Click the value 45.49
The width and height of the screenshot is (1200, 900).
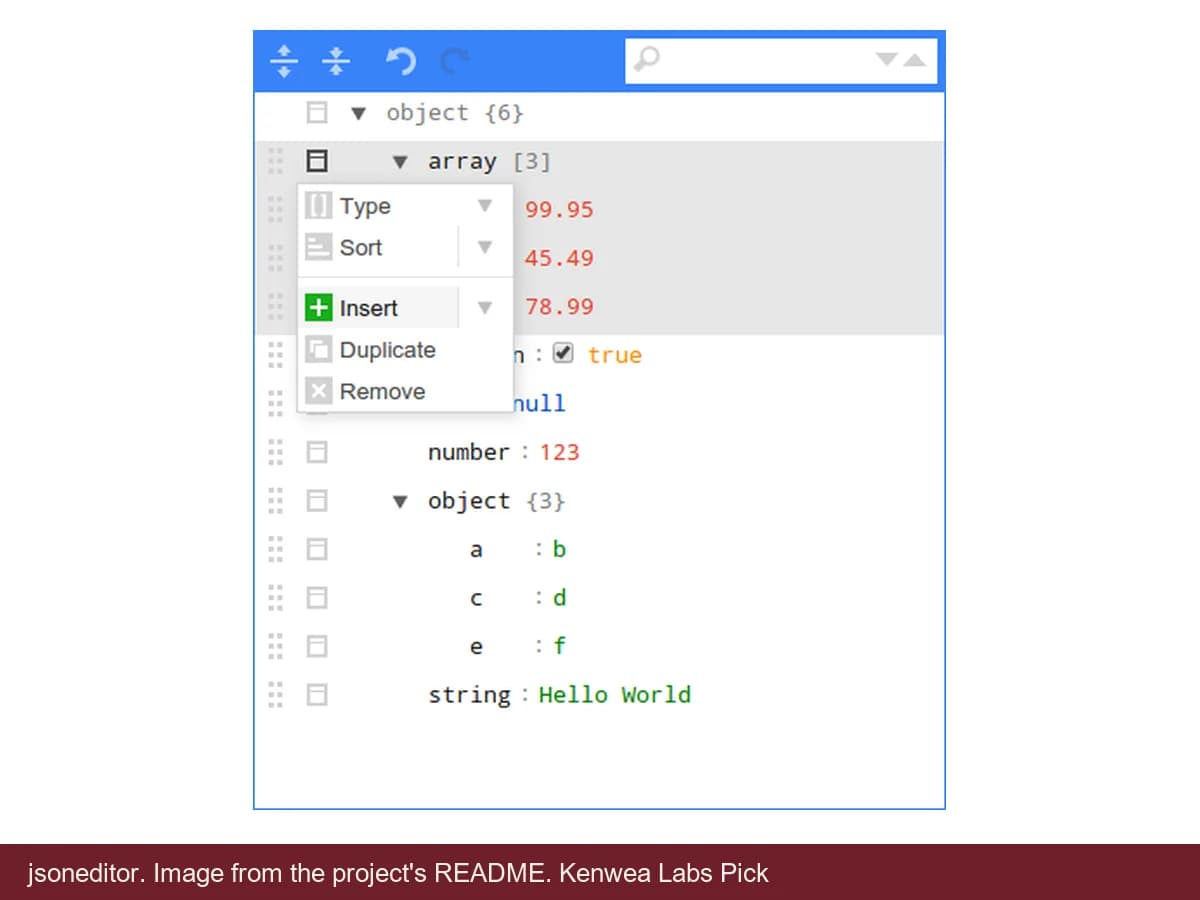tap(559, 258)
